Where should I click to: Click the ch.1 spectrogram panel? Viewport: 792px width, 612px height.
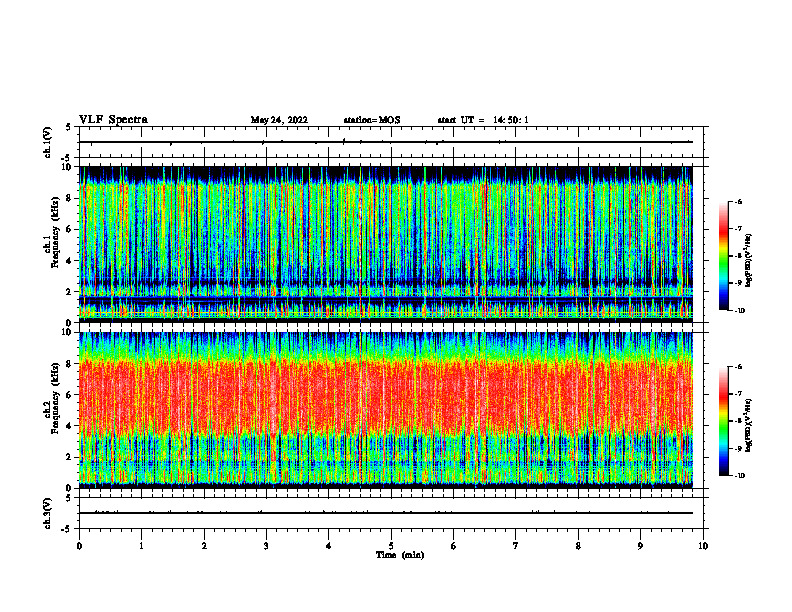[385, 244]
